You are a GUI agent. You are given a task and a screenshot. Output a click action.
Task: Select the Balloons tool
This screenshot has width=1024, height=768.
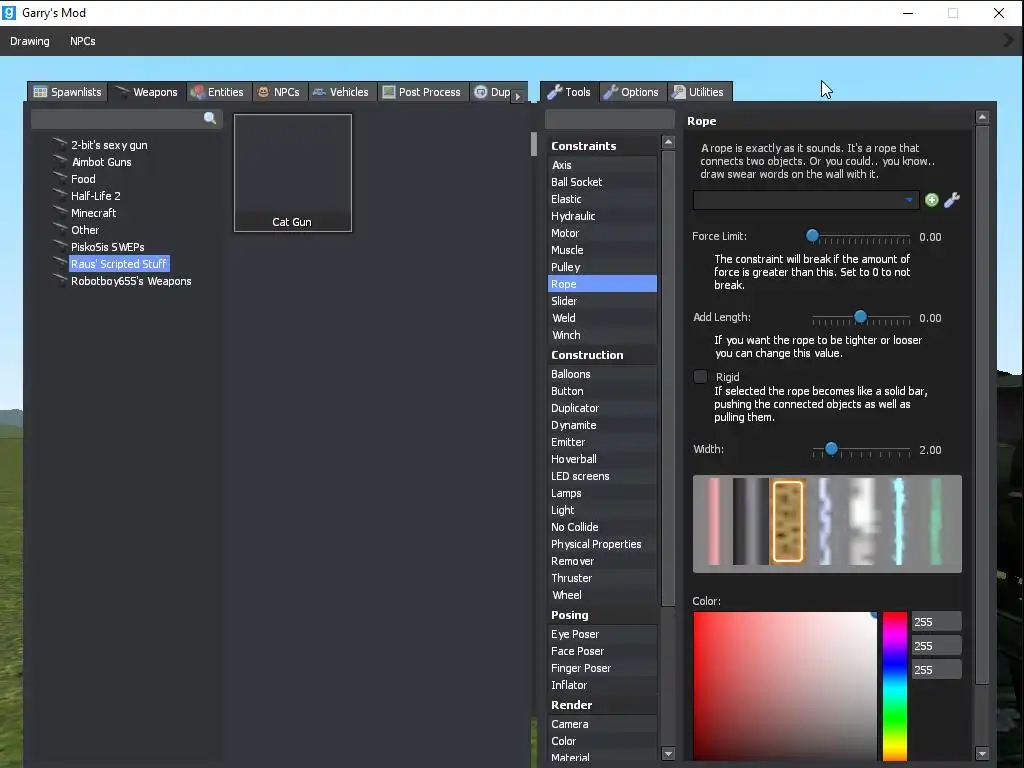602,374
